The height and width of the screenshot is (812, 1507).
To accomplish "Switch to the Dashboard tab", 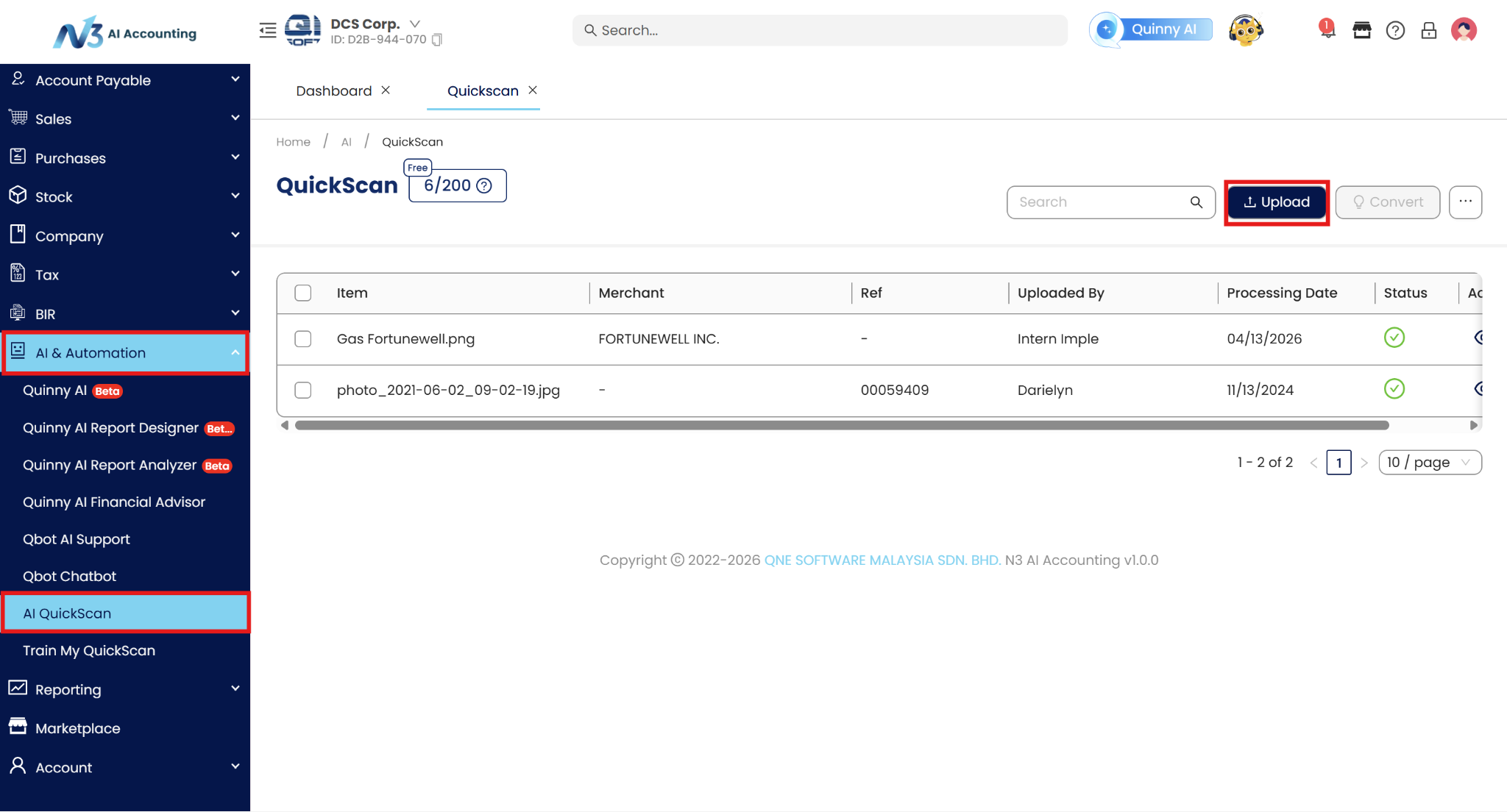I will tap(334, 90).
